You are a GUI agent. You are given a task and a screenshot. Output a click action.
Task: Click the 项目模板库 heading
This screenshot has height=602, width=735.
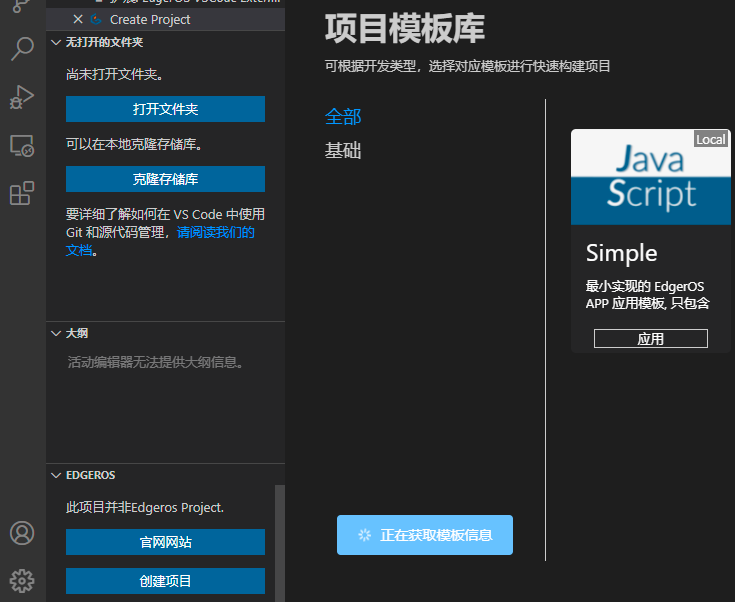pos(405,29)
